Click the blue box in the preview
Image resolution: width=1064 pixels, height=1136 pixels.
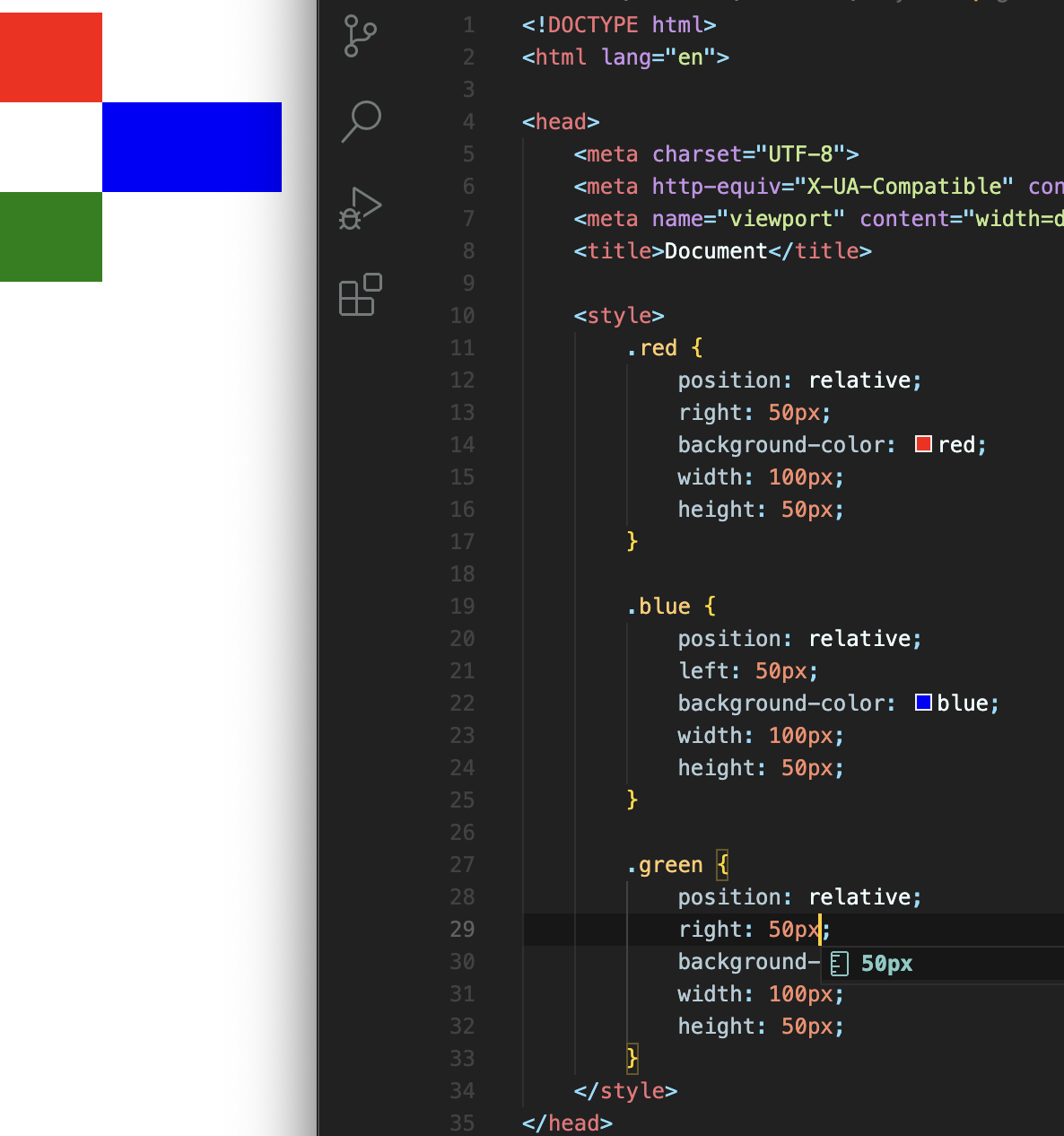point(192,147)
